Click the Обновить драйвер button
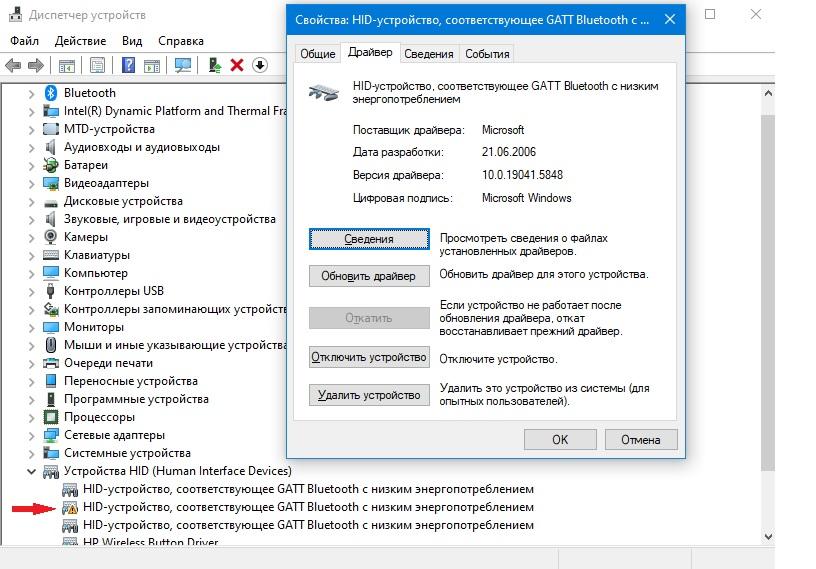 tap(369, 276)
